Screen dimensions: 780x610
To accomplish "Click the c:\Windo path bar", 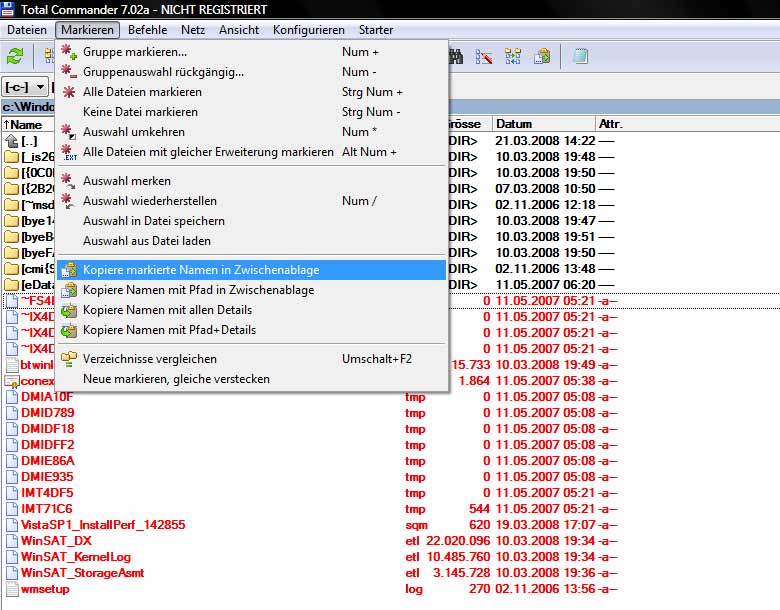I will pyautogui.click(x=28, y=106).
